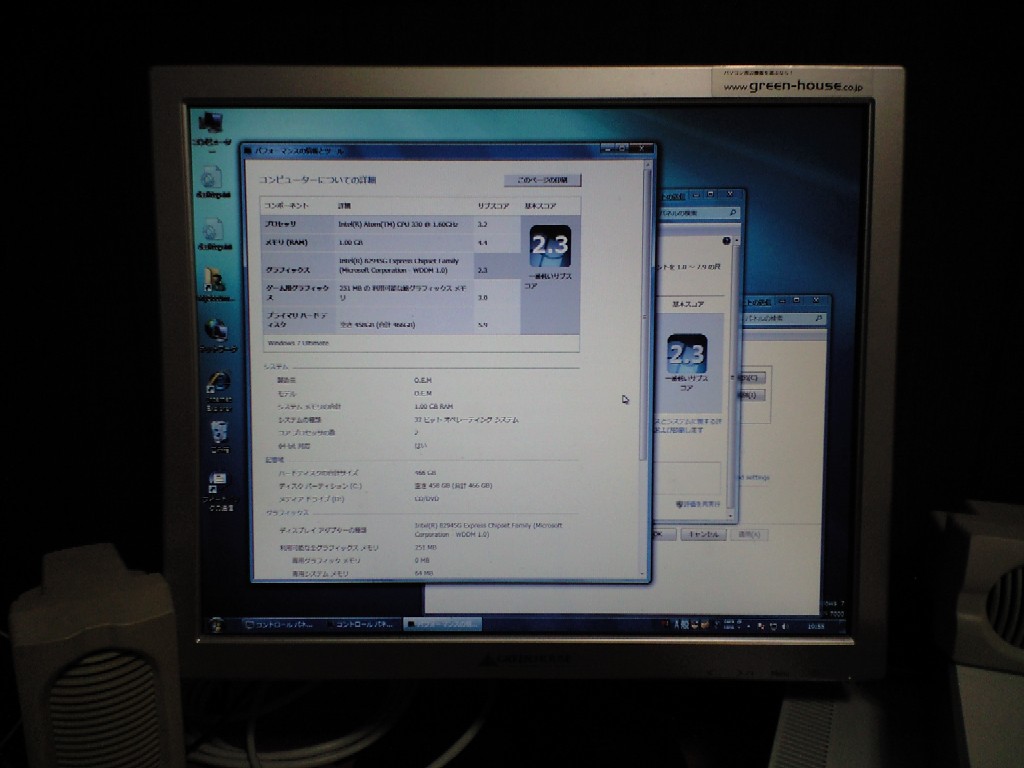The width and height of the screenshot is (1024, 768).
Task: Click the 10:55 clock in the taskbar
Action: click(816, 626)
